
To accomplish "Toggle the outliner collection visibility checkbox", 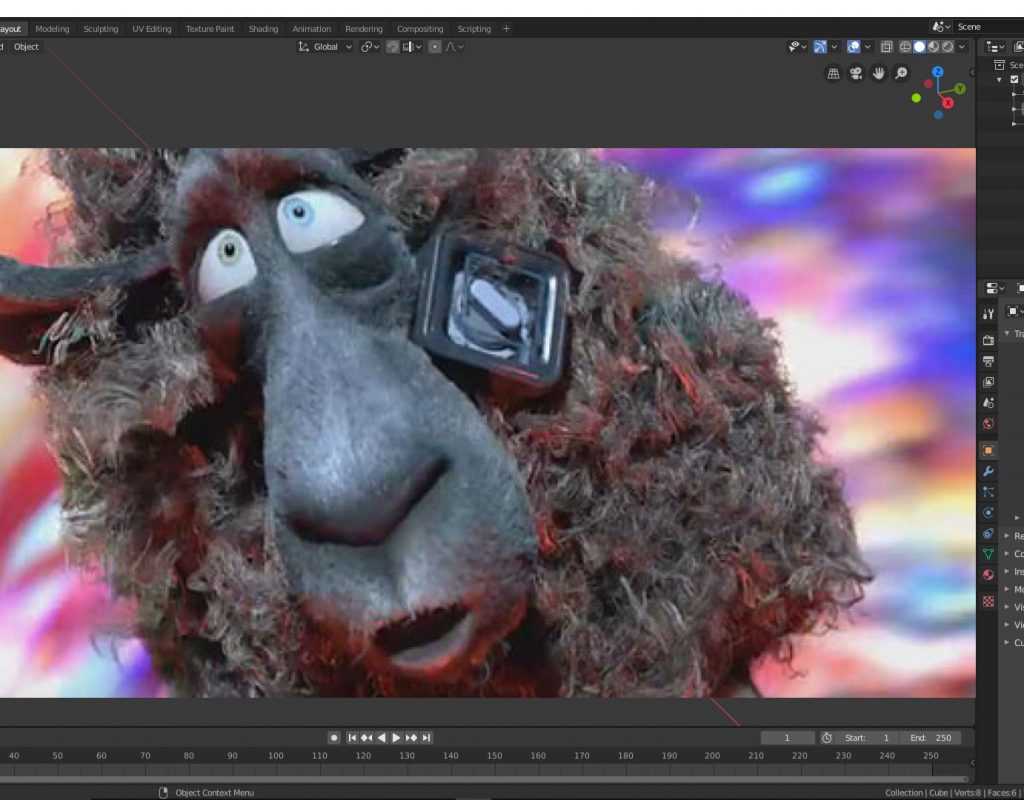I will pyautogui.click(x=1014, y=79).
